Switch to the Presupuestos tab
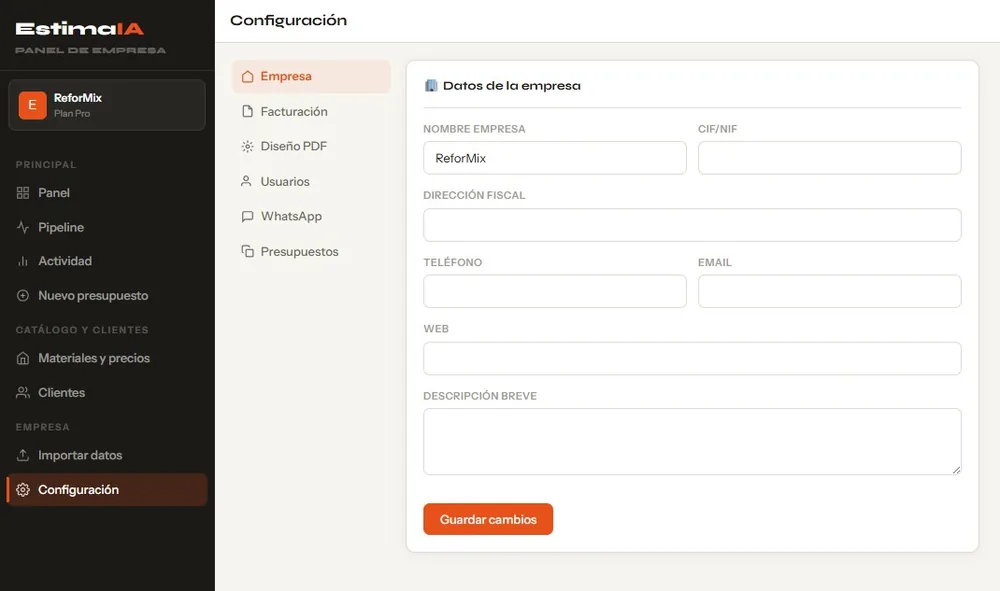1000x591 pixels. 311,251
